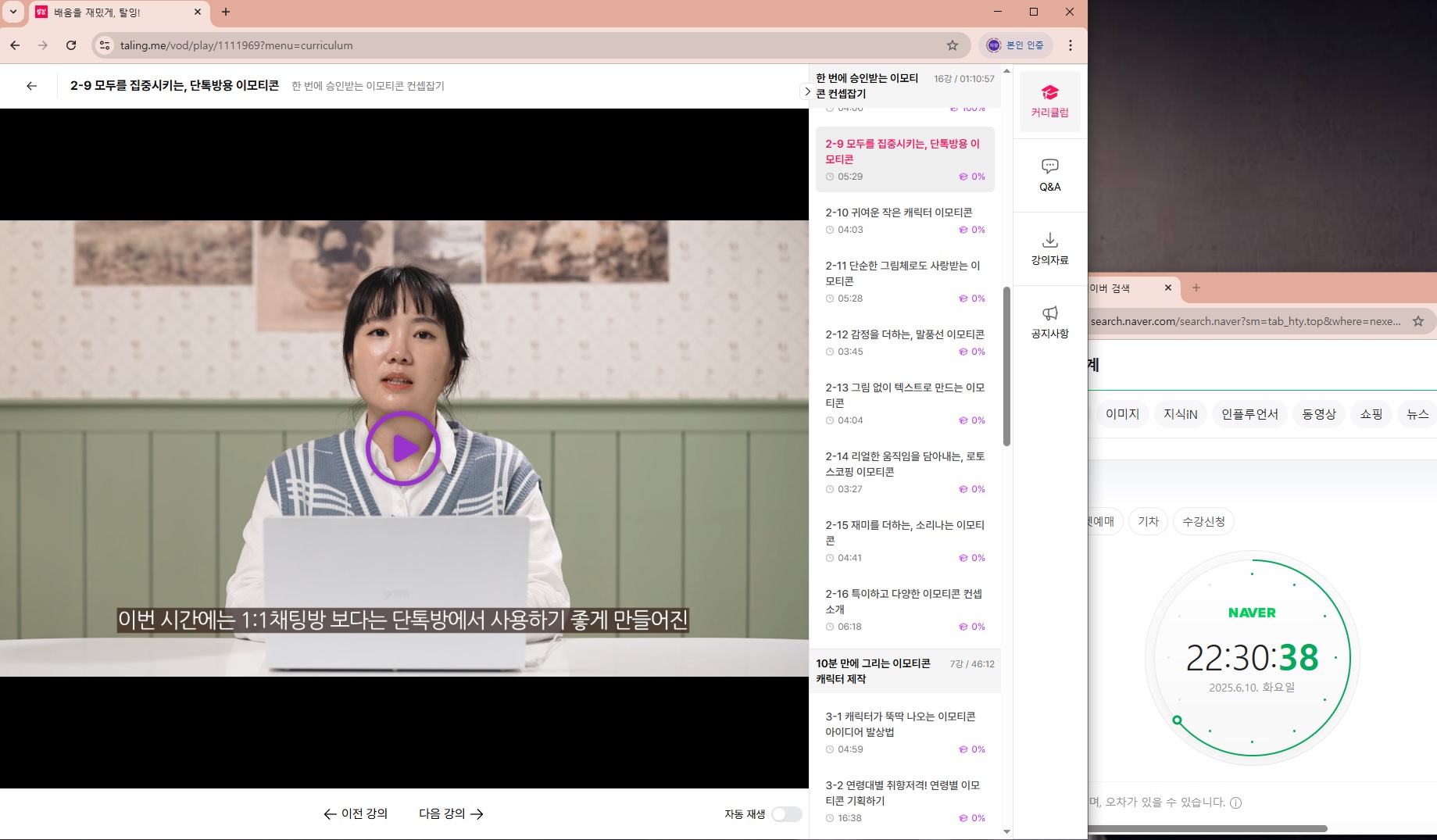Viewport: 1437px width, 840px height.
Task: Open the 본인 인증 profile button
Action: click(1015, 45)
